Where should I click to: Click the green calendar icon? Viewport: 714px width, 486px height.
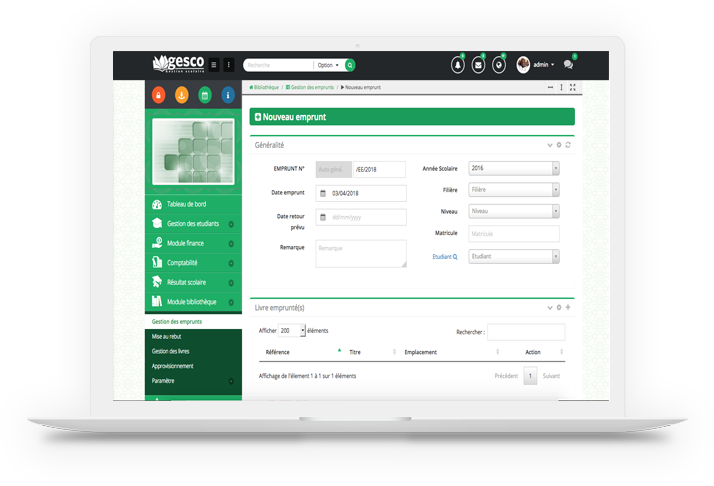(205, 95)
